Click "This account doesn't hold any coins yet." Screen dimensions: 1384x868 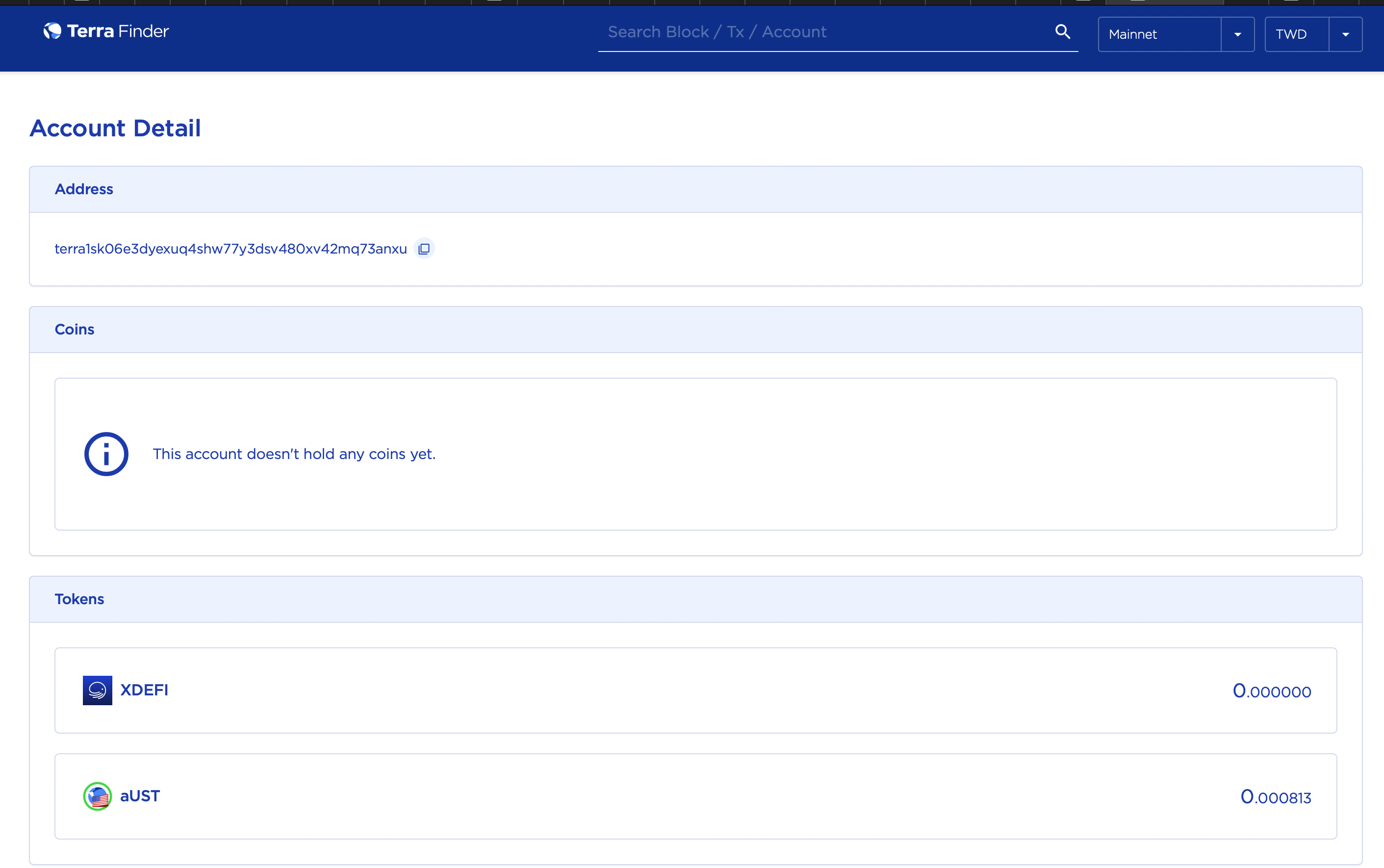(x=294, y=454)
